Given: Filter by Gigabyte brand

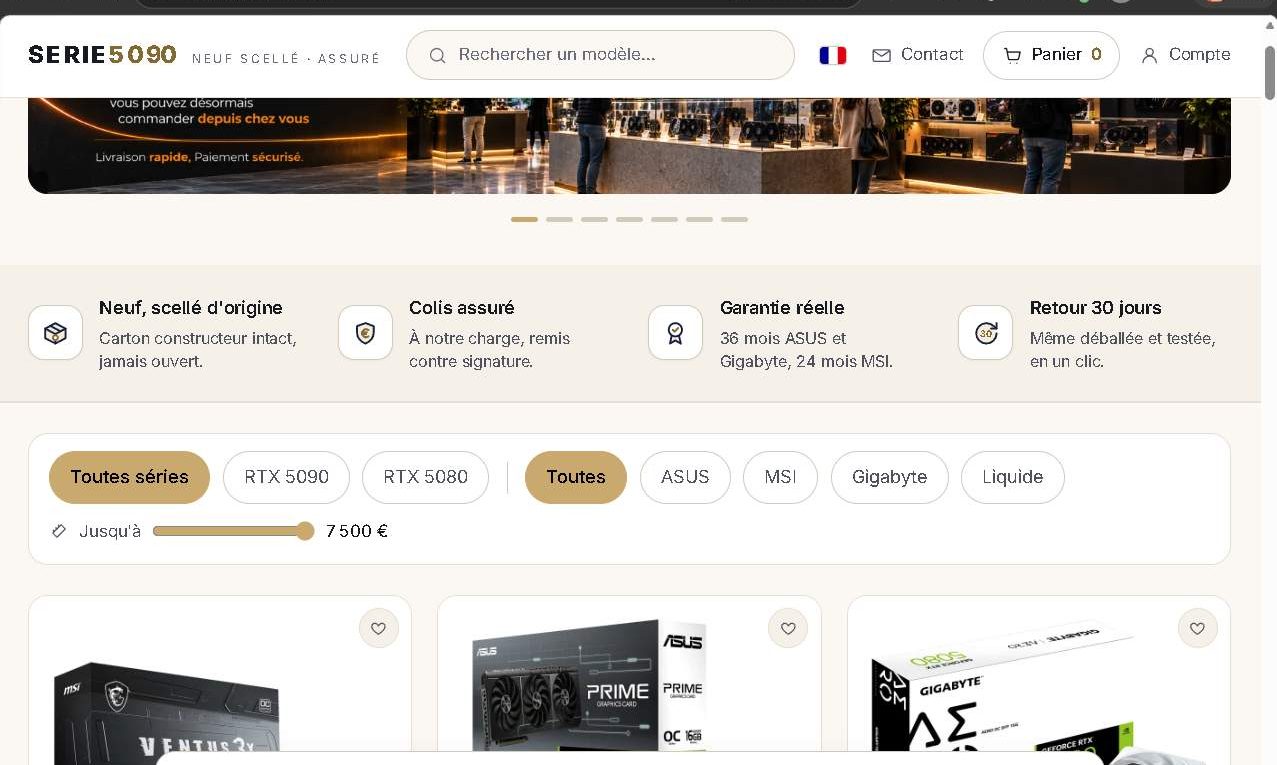Looking at the screenshot, I should pos(890,477).
